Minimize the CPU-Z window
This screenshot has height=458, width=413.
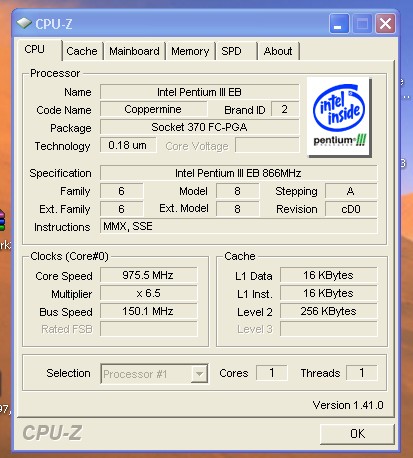point(339,24)
